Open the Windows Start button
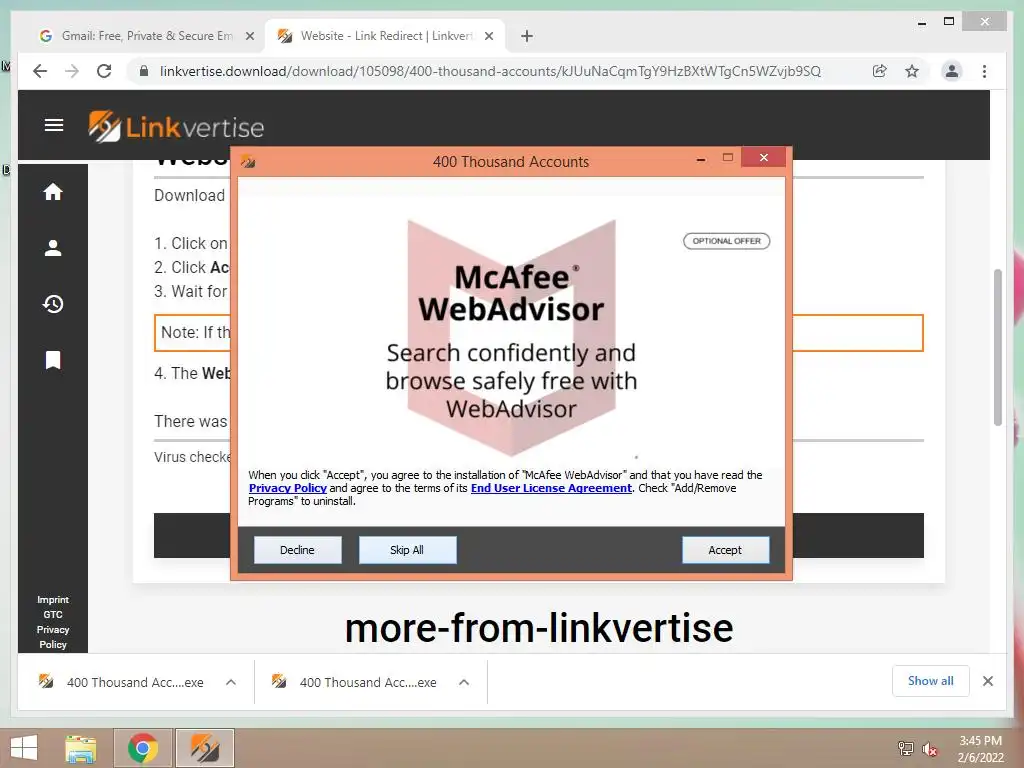The width and height of the screenshot is (1024, 768). (24, 748)
